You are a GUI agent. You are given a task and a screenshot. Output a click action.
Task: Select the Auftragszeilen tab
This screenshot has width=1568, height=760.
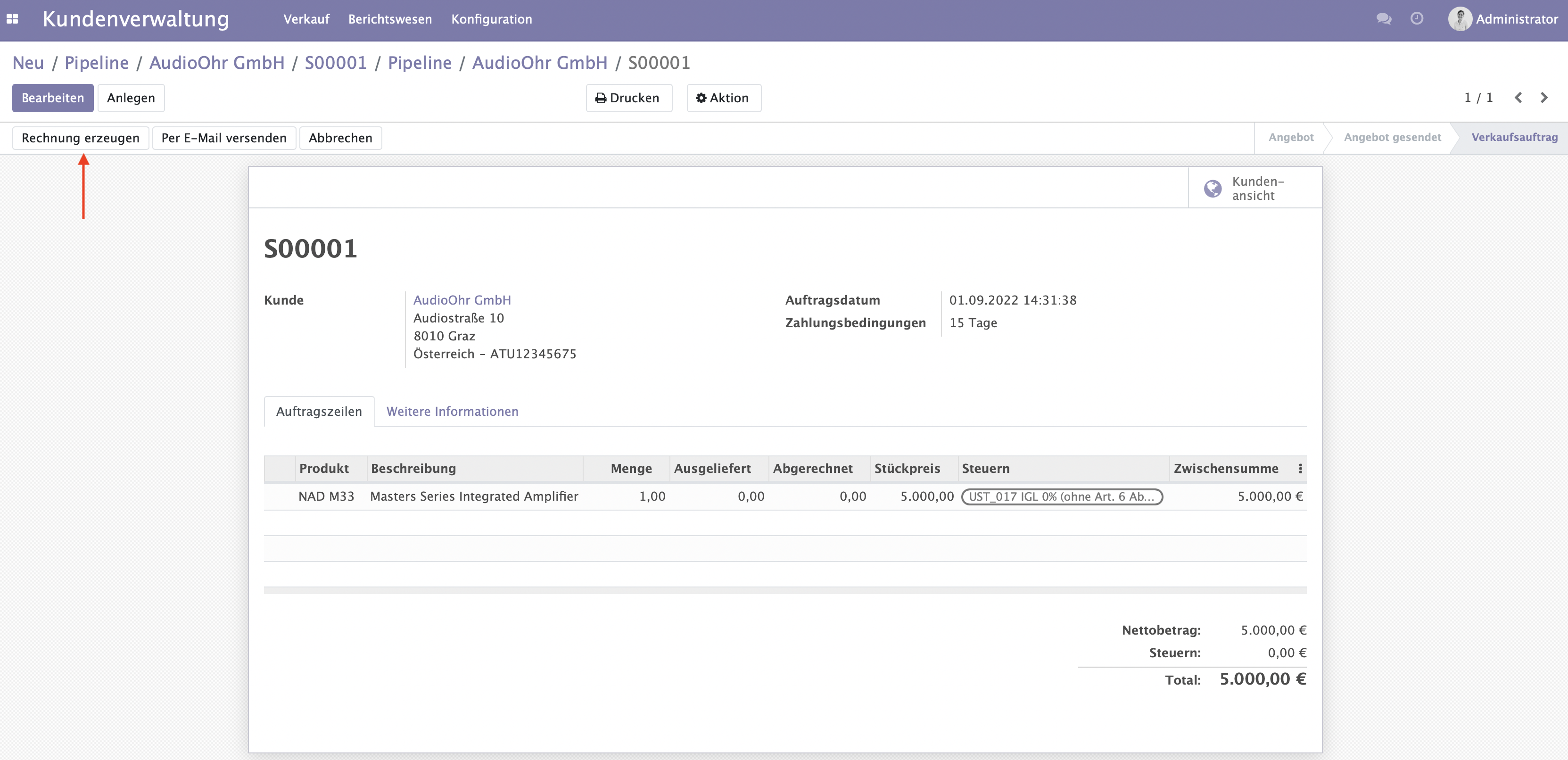click(x=319, y=412)
